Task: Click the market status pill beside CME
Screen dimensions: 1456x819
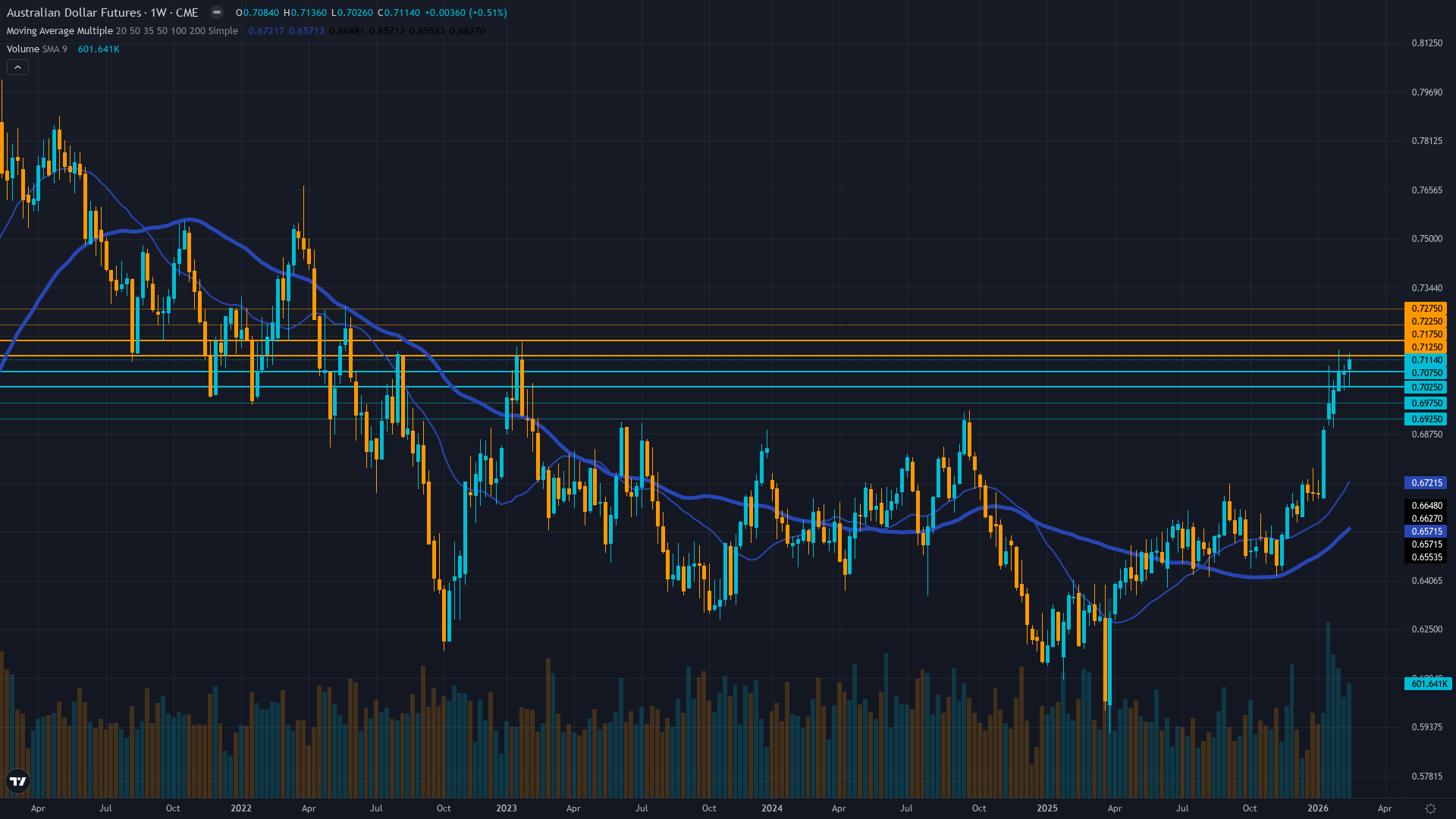Action: [217, 12]
